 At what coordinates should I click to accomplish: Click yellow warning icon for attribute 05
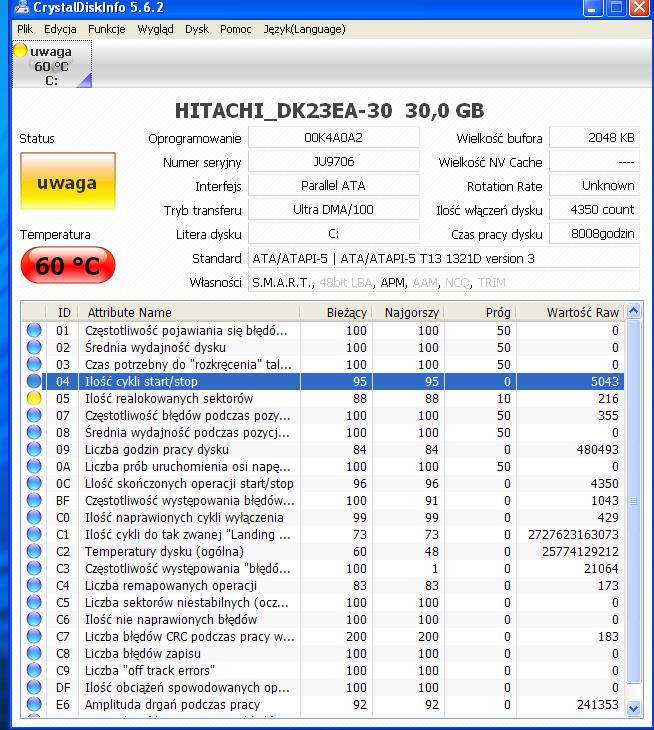coord(34,399)
